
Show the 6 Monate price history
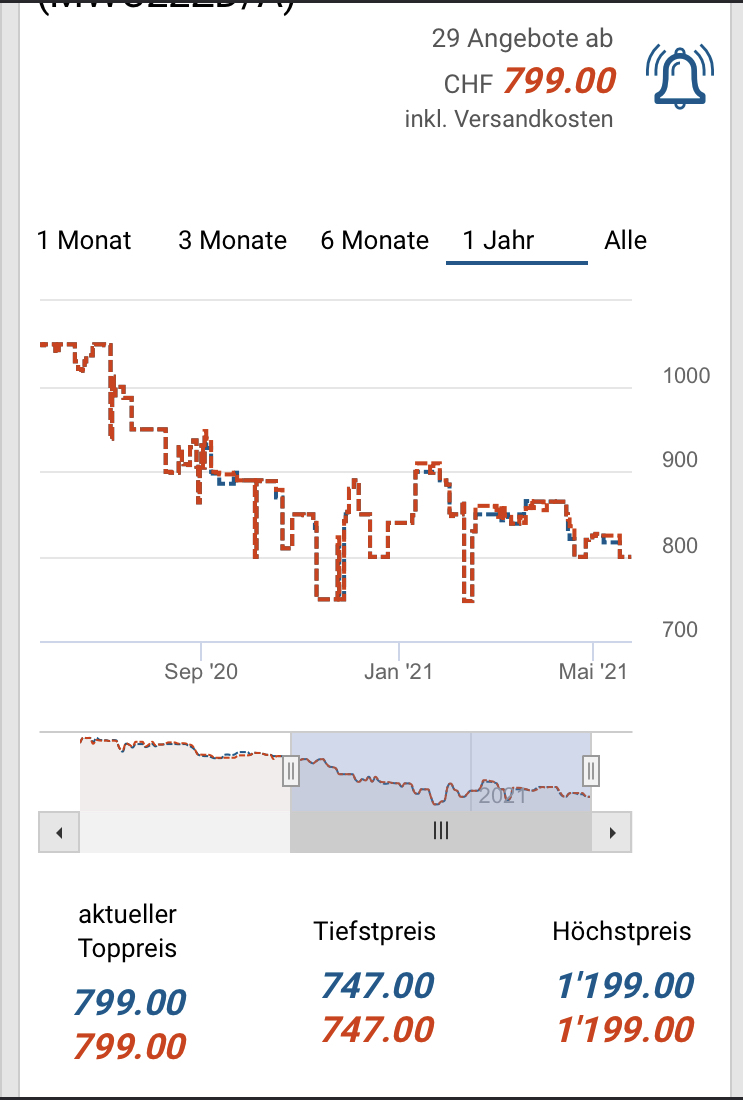(x=374, y=241)
